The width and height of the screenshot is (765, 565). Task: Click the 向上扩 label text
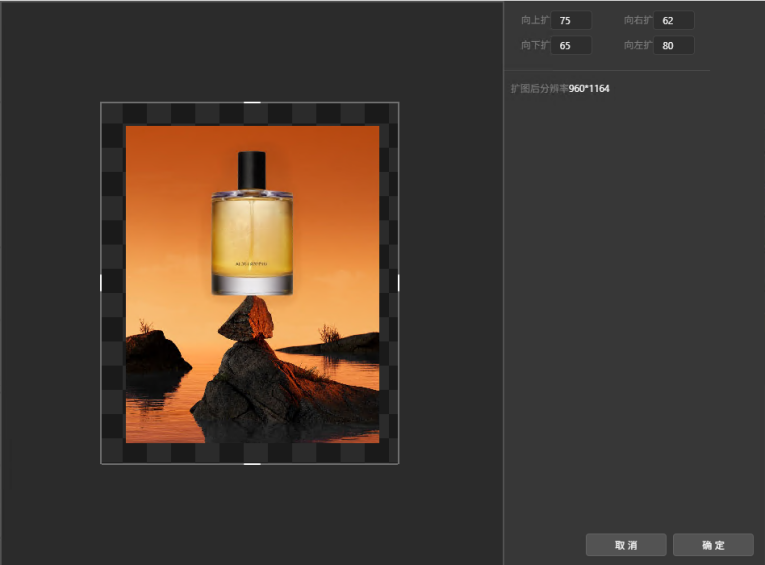coord(535,20)
